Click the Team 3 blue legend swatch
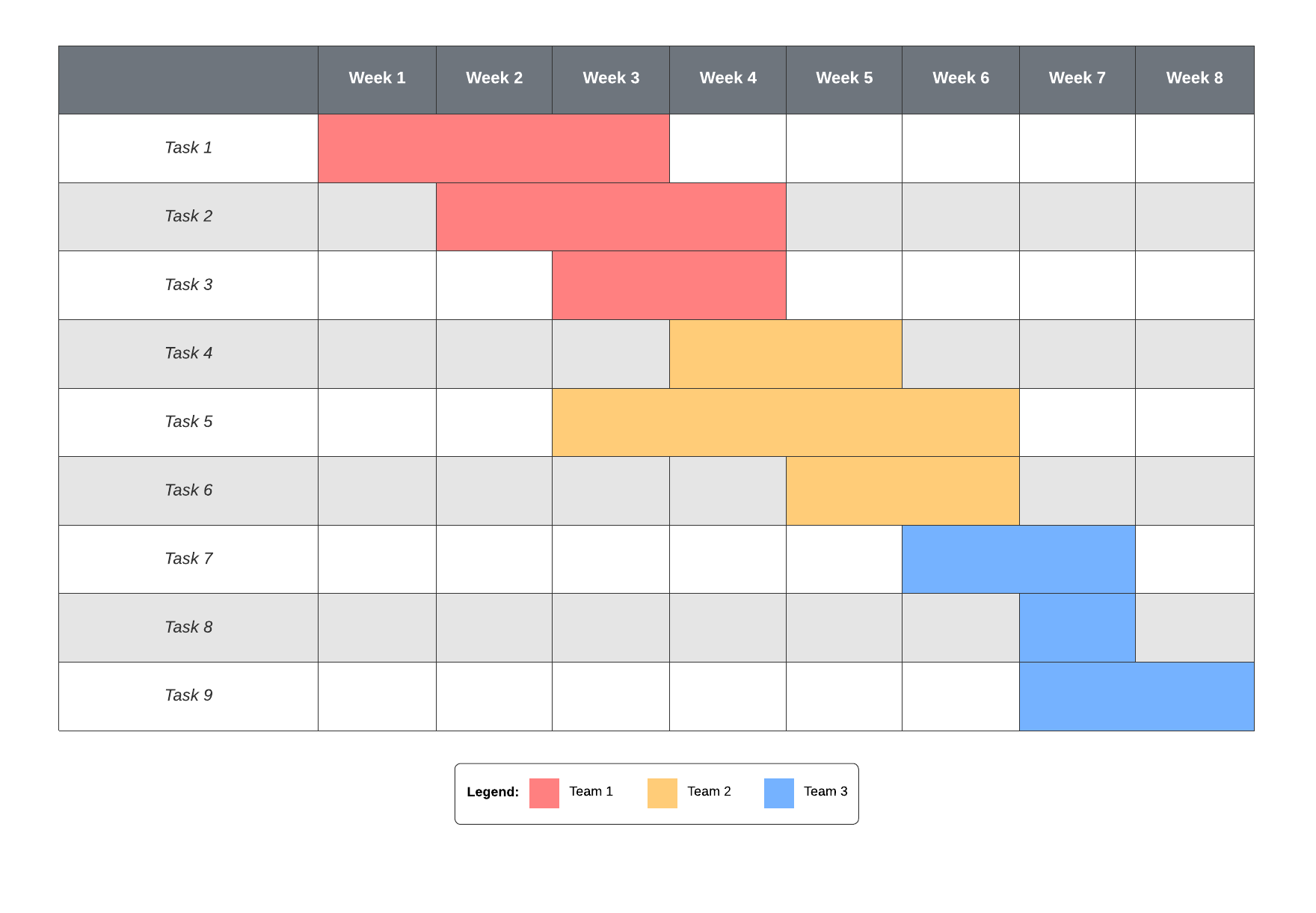This screenshot has width=1316, height=913. (x=778, y=793)
